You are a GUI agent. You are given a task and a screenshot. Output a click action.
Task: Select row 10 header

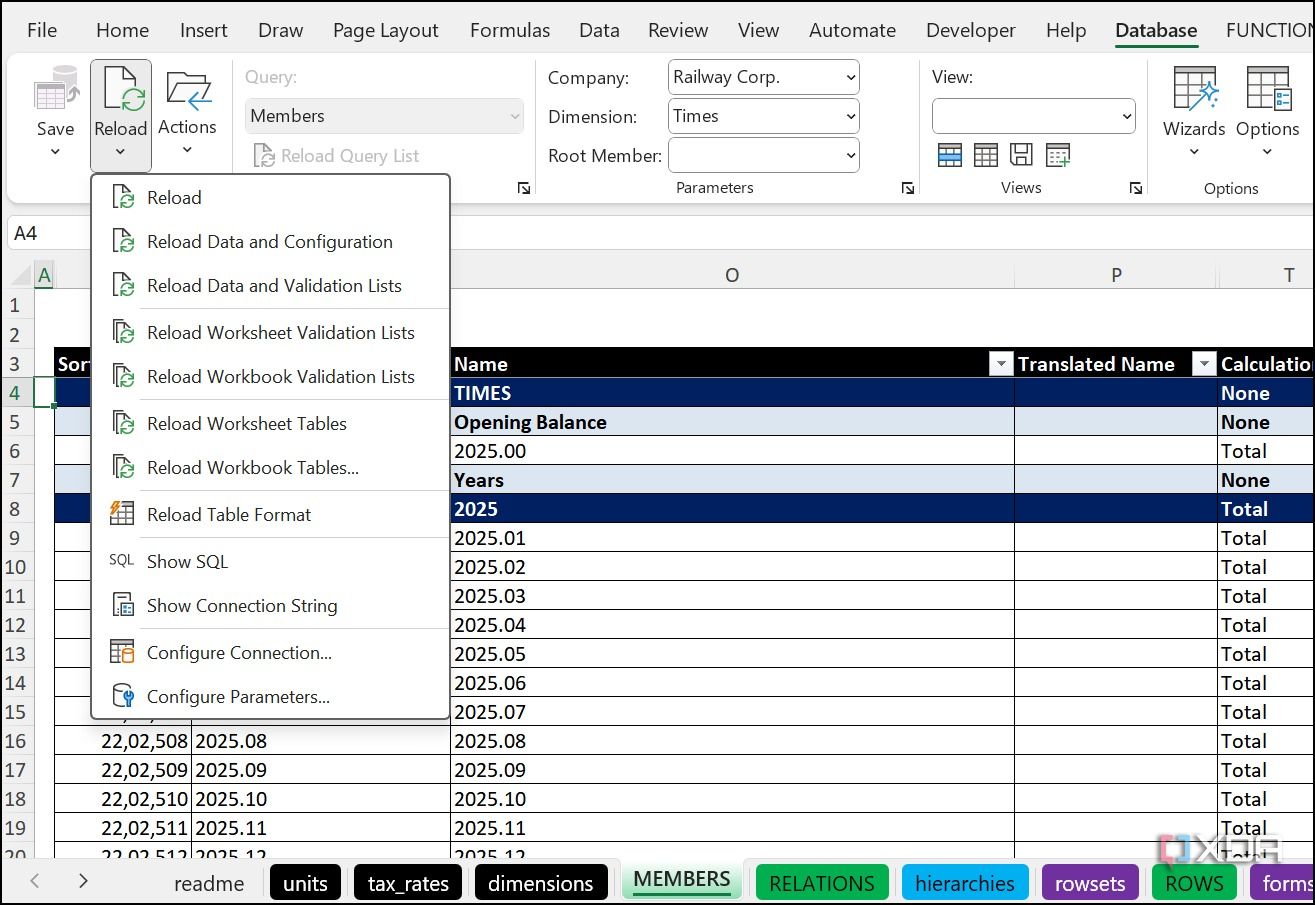point(16,567)
